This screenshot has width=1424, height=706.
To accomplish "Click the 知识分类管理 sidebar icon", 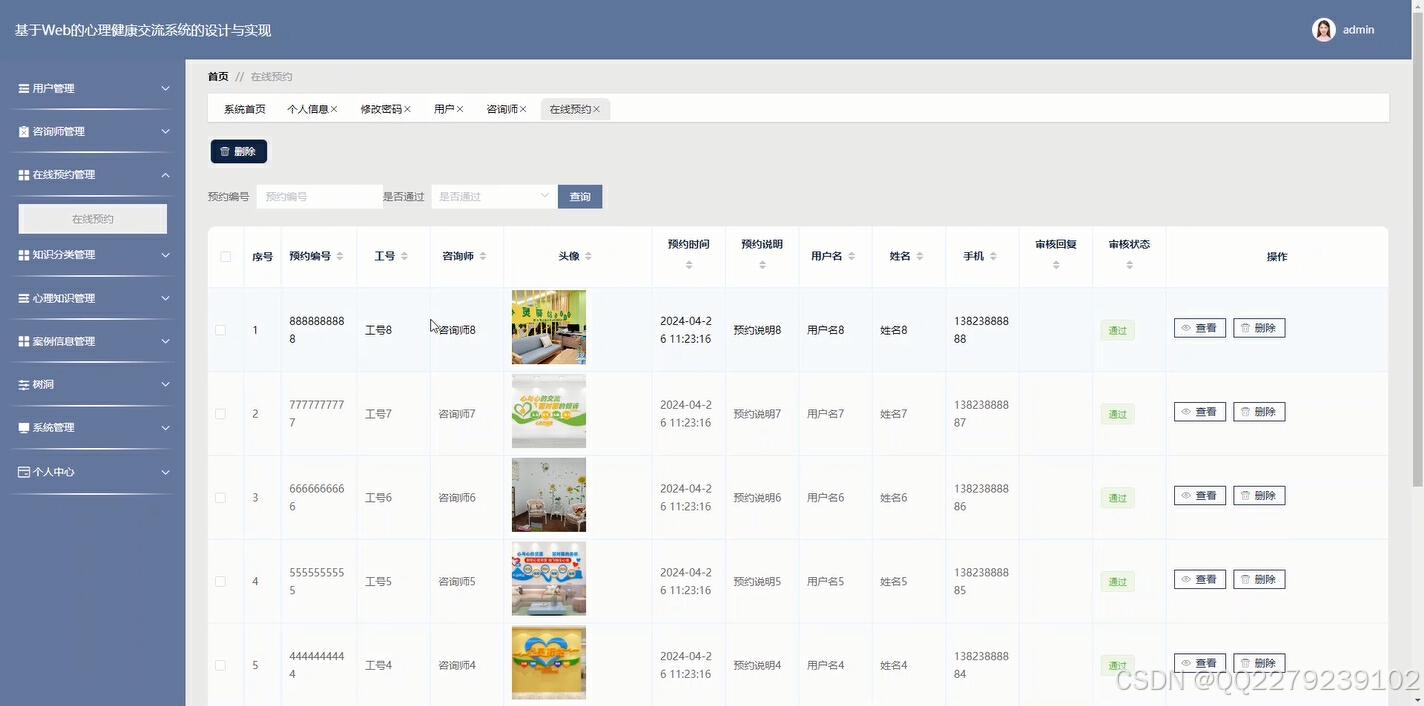I will pyautogui.click(x=23, y=254).
